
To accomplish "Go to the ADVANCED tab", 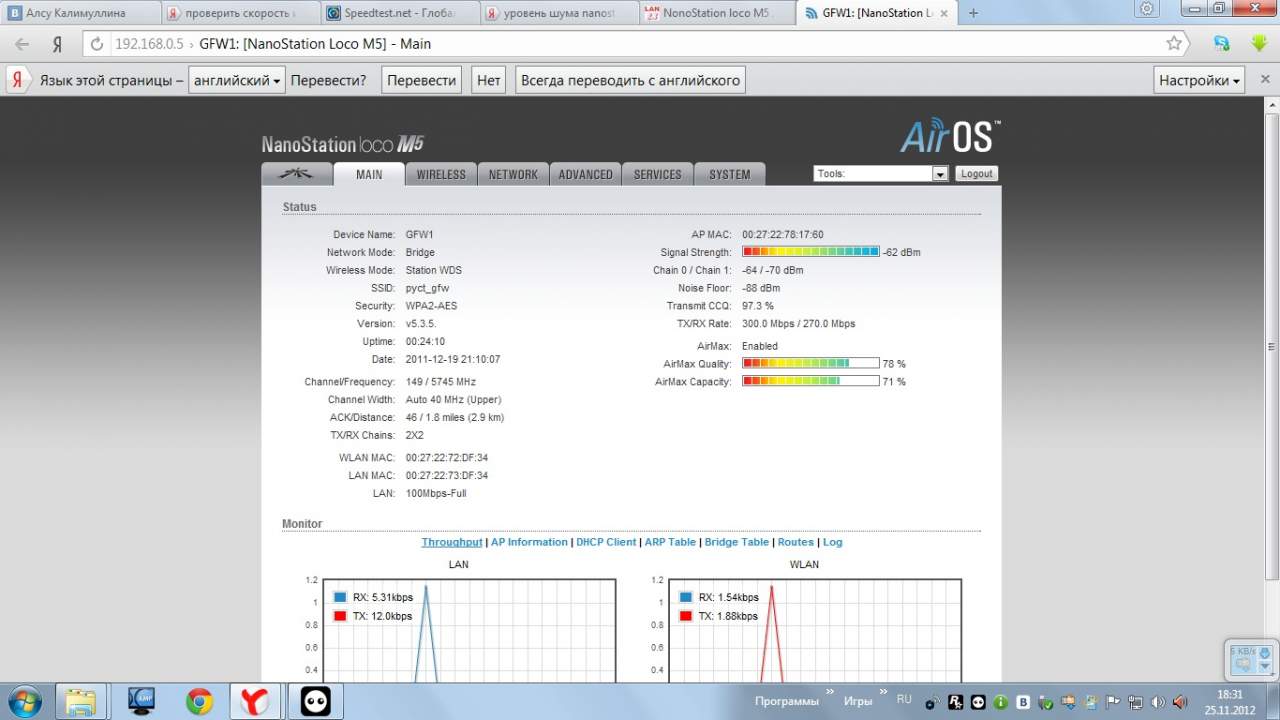I will coord(585,174).
